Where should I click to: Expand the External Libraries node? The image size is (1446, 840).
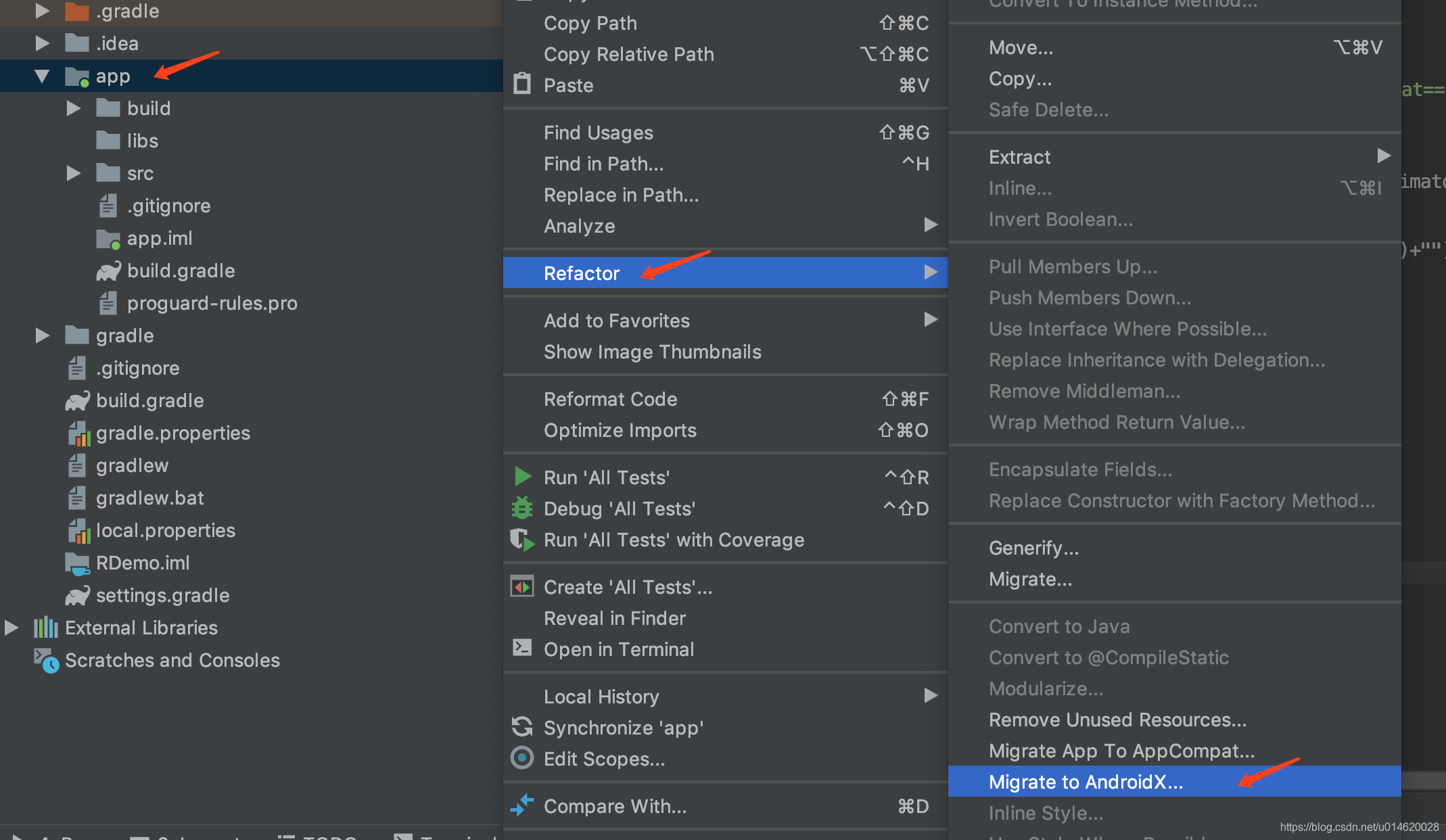[11, 628]
